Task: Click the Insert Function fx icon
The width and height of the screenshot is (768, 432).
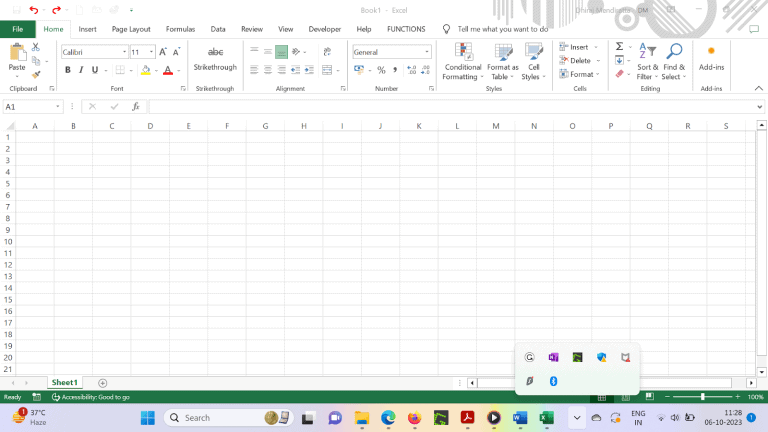Action: [136, 106]
